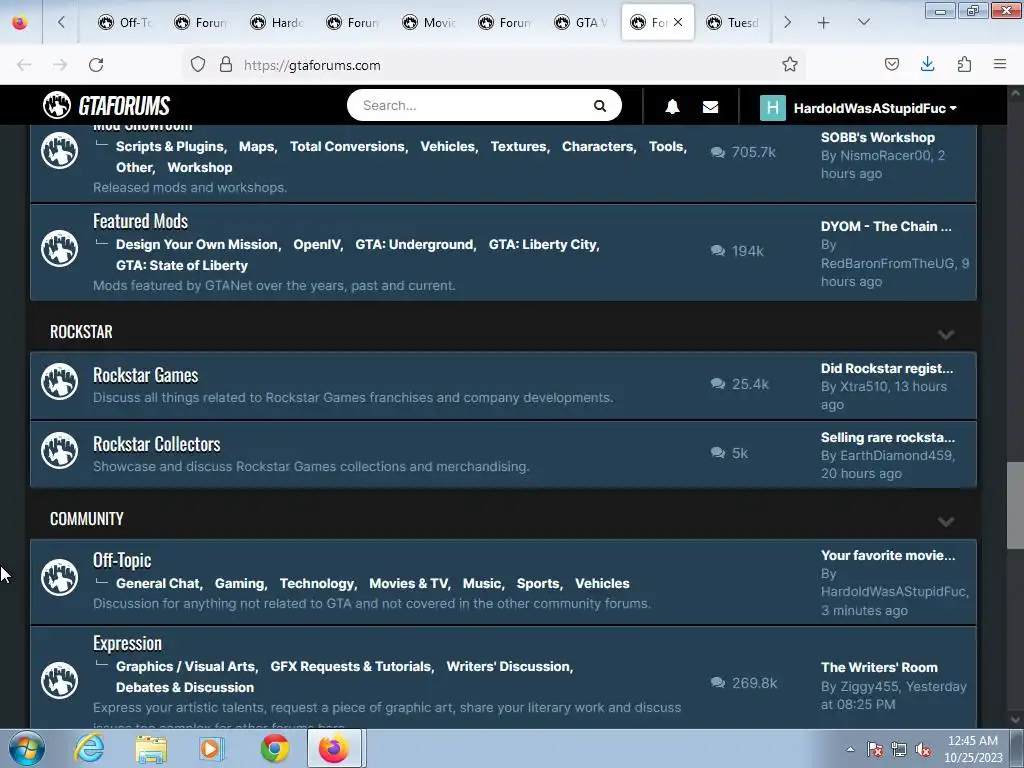Switch to the Hardc browser tab
Viewport: 1024px width, 768px height.
tap(278, 22)
